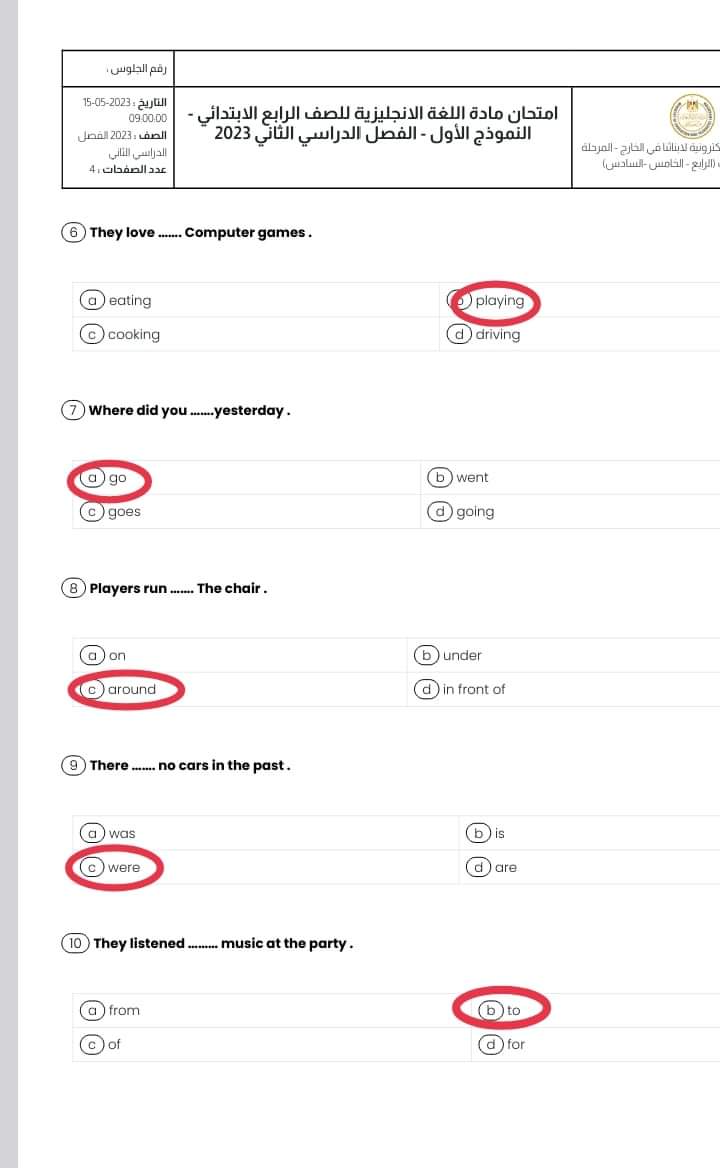Image resolution: width=720 pixels, height=1168 pixels.
Task: Select 'went' for question 7
Action: tap(471, 477)
